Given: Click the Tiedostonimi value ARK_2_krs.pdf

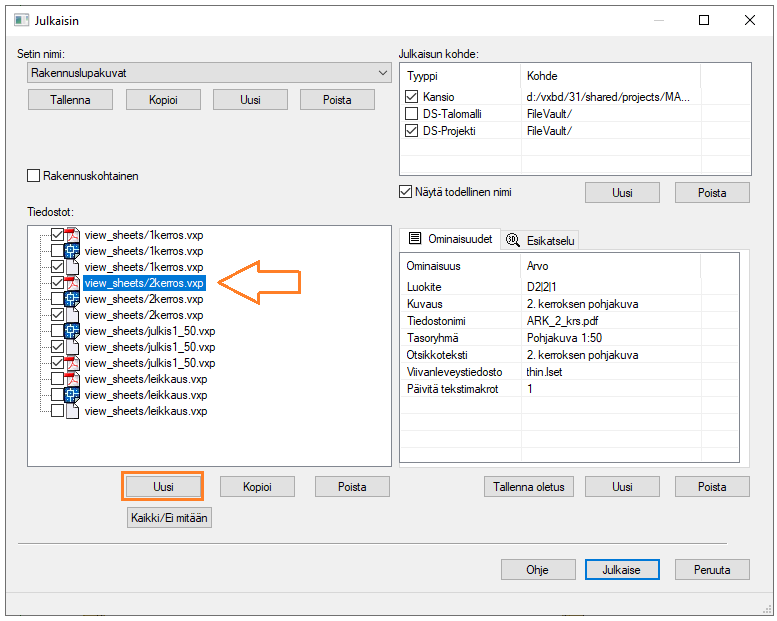Looking at the screenshot, I should [561, 321].
